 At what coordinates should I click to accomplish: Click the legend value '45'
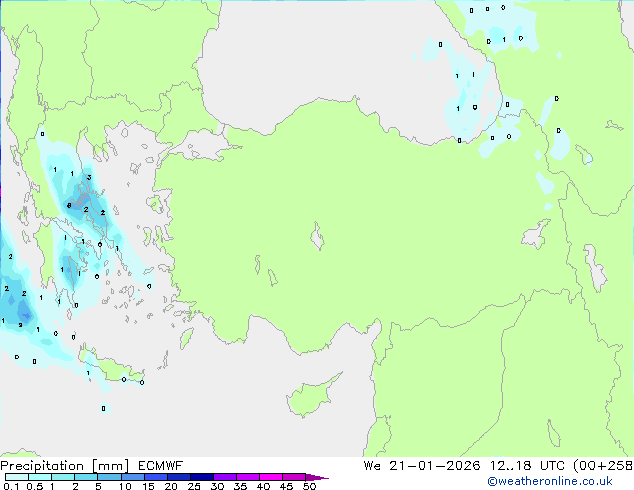286,486
